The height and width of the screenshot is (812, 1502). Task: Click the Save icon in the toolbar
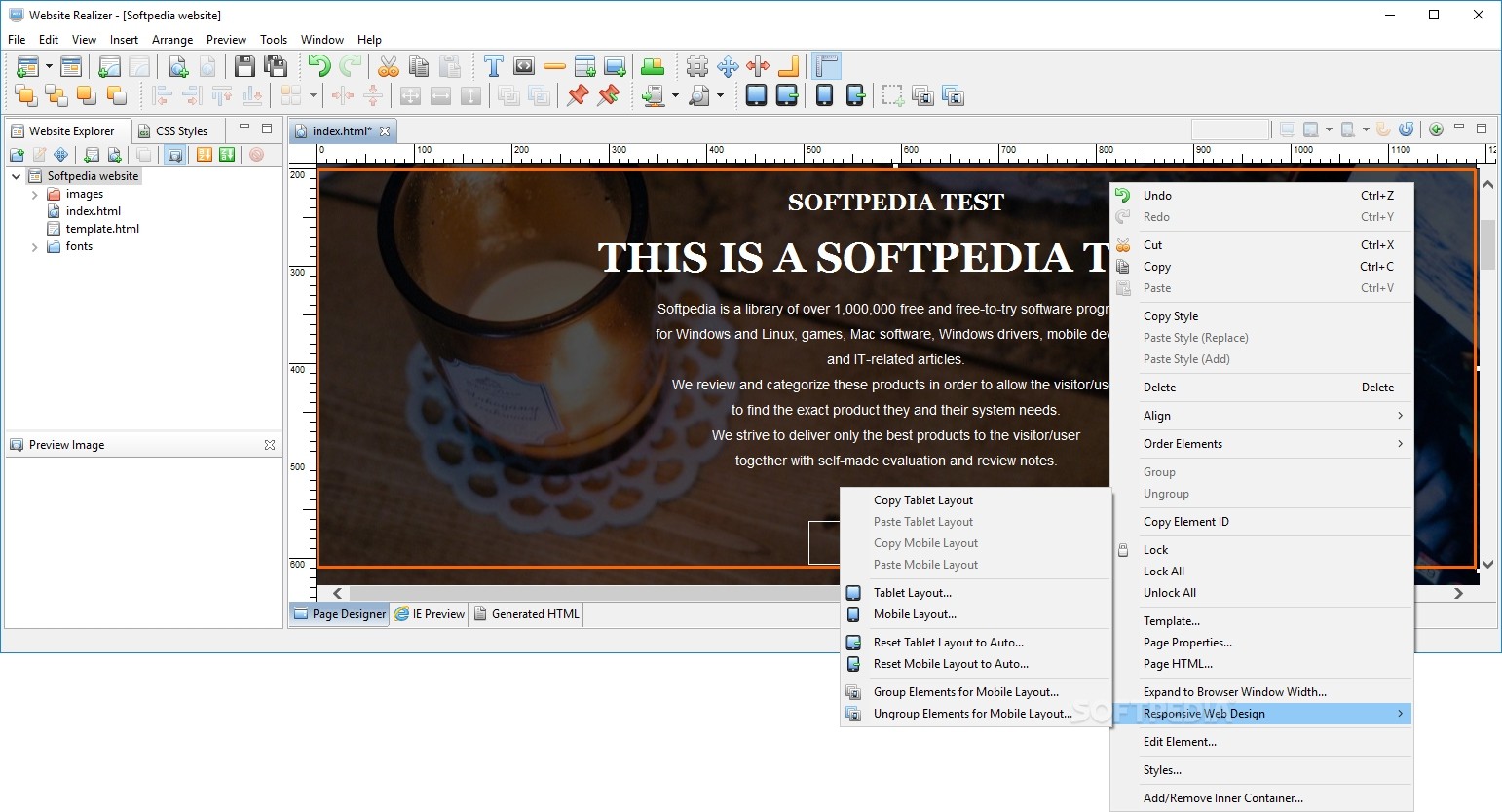(244, 66)
